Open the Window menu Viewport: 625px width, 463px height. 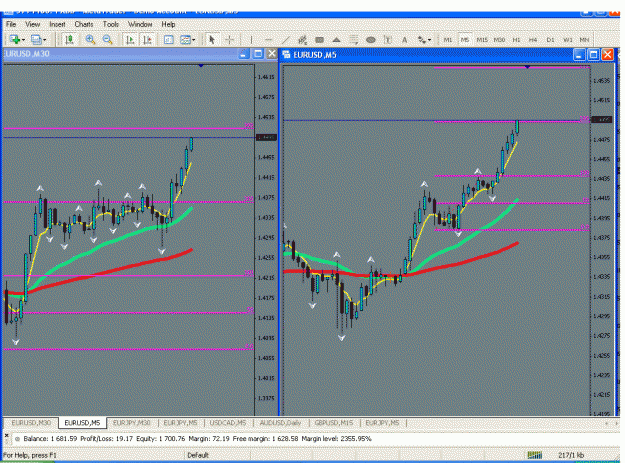coord(140,24)
